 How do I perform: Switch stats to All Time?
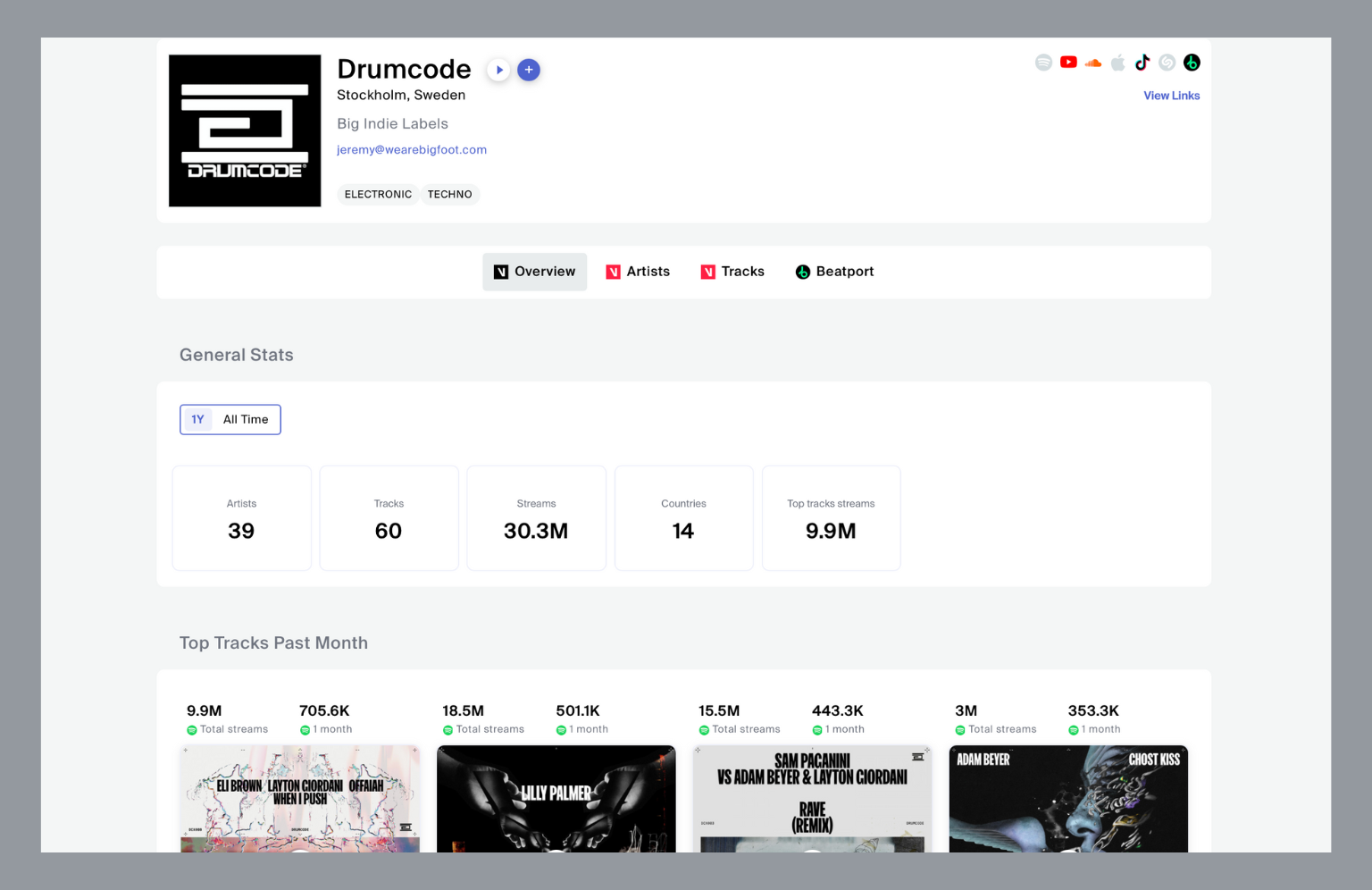246,419
